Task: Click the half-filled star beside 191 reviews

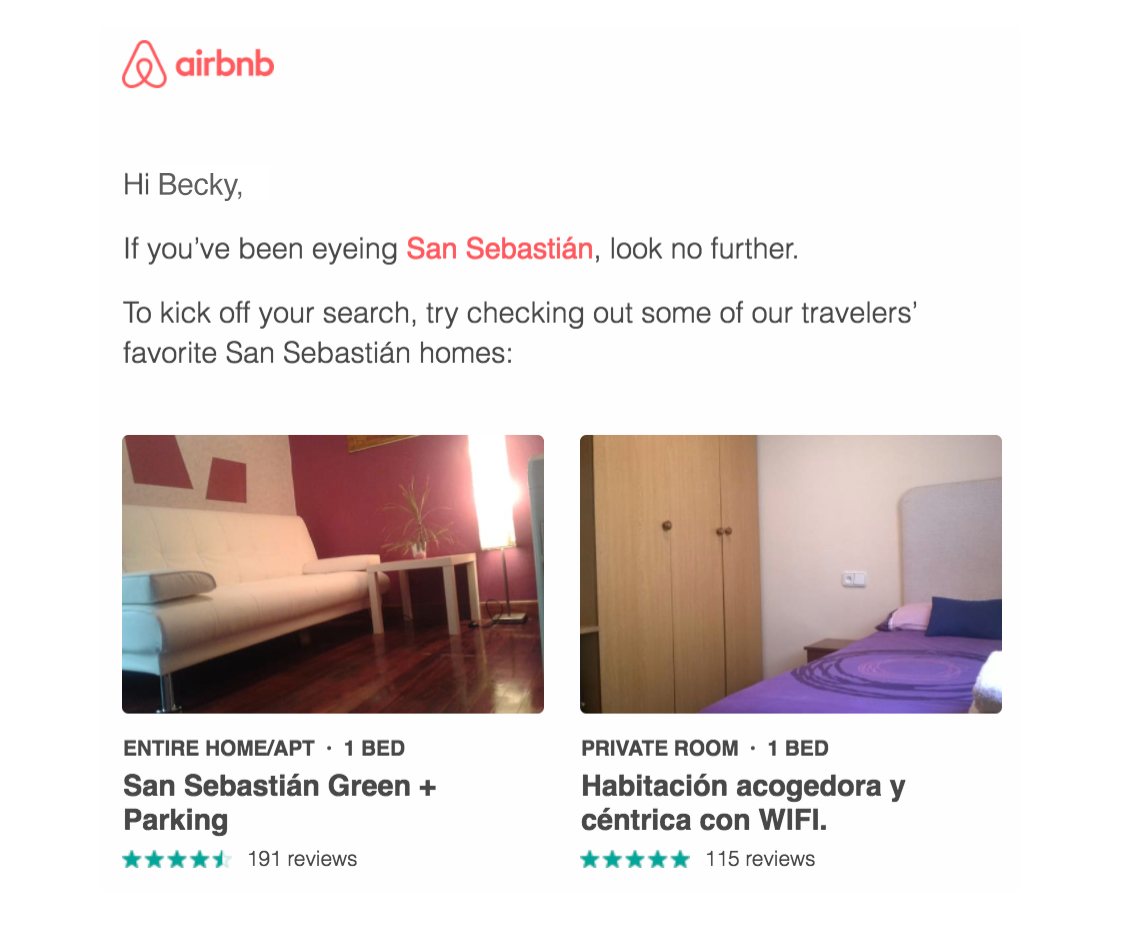Action: pos(222,859)
